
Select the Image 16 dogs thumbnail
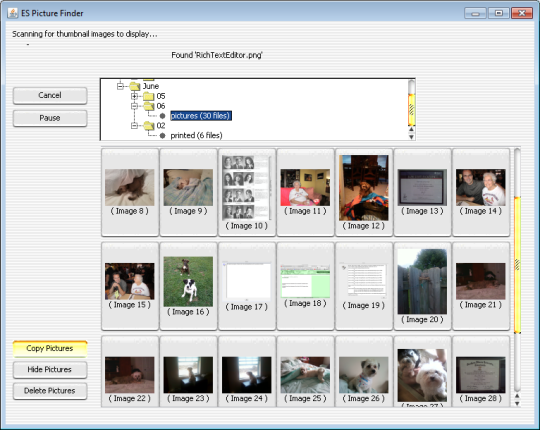pyautogui.click(x=188, y=286)
